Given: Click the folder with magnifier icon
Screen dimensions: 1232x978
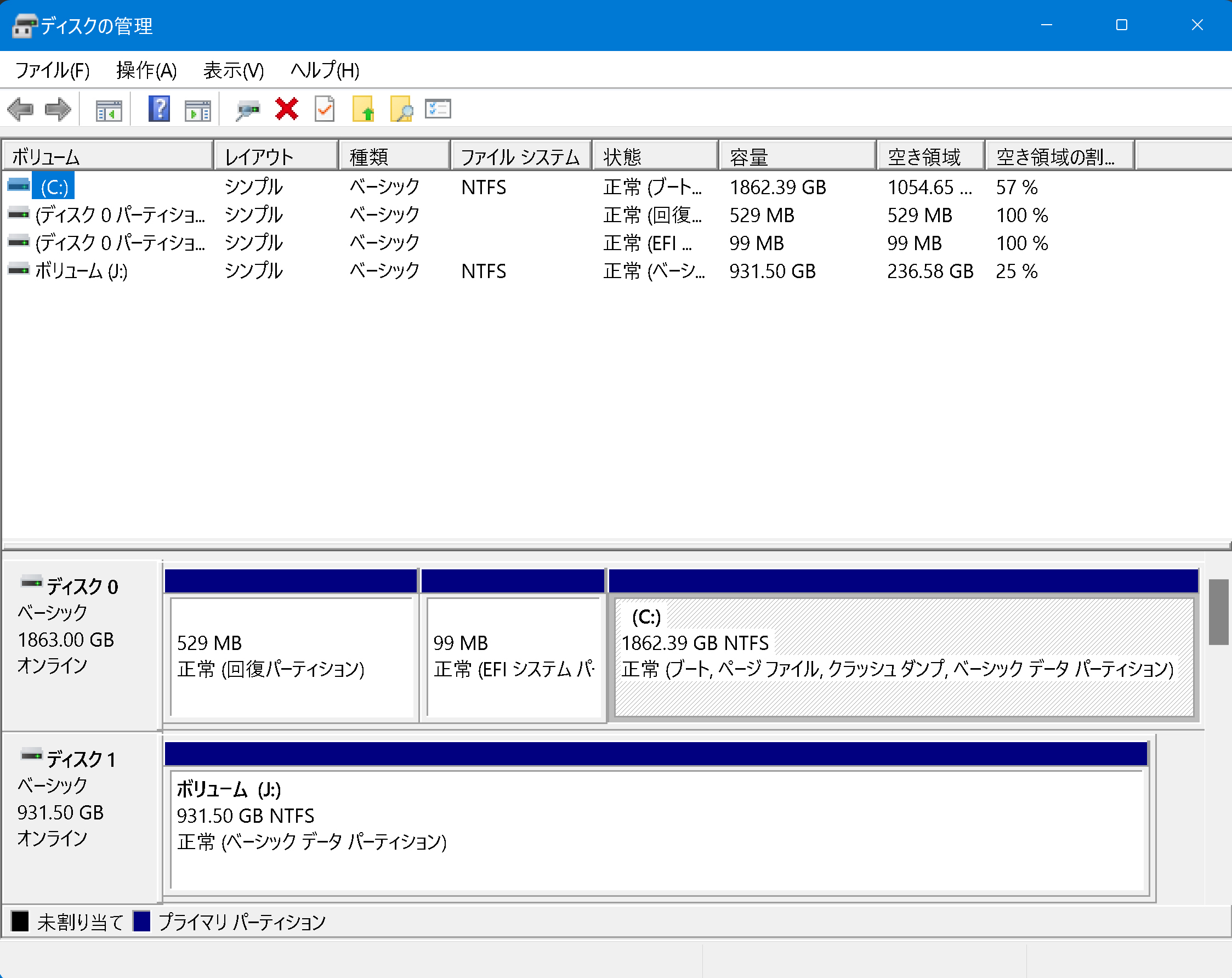Looking at the screenshot, I should tap(401, 109).
